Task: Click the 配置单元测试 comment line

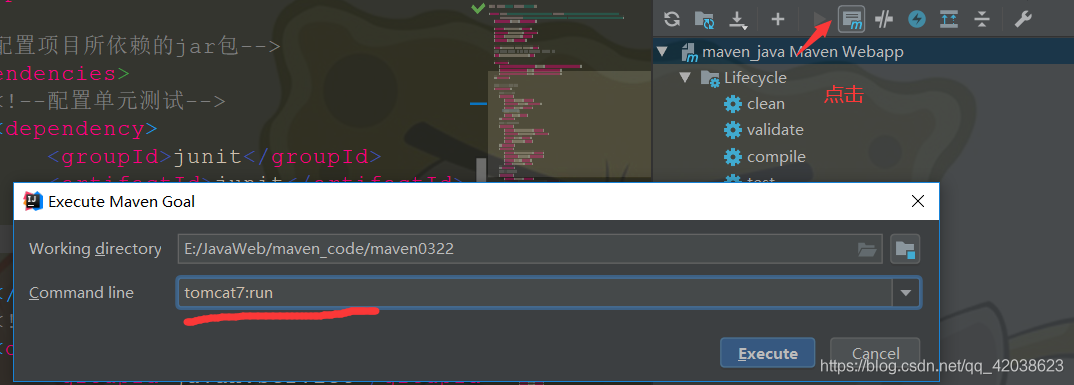Action: click(112, 101)
